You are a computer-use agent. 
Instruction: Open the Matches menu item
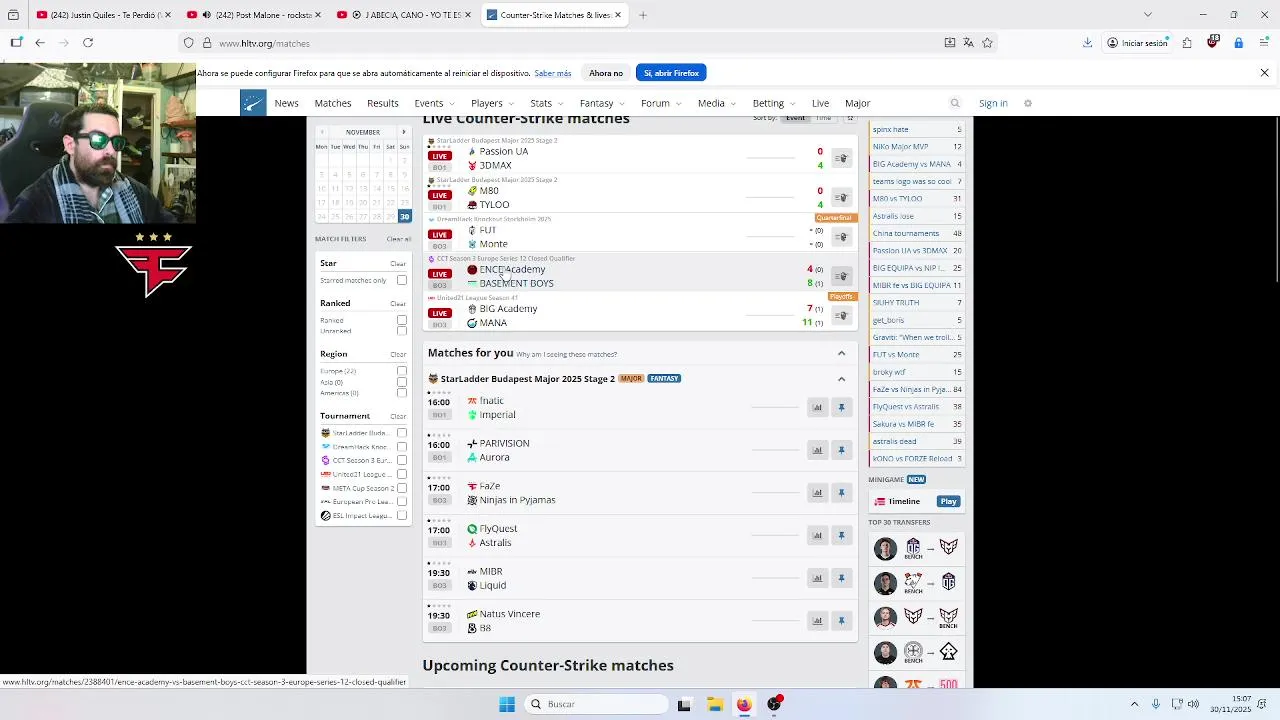point(333,103)
